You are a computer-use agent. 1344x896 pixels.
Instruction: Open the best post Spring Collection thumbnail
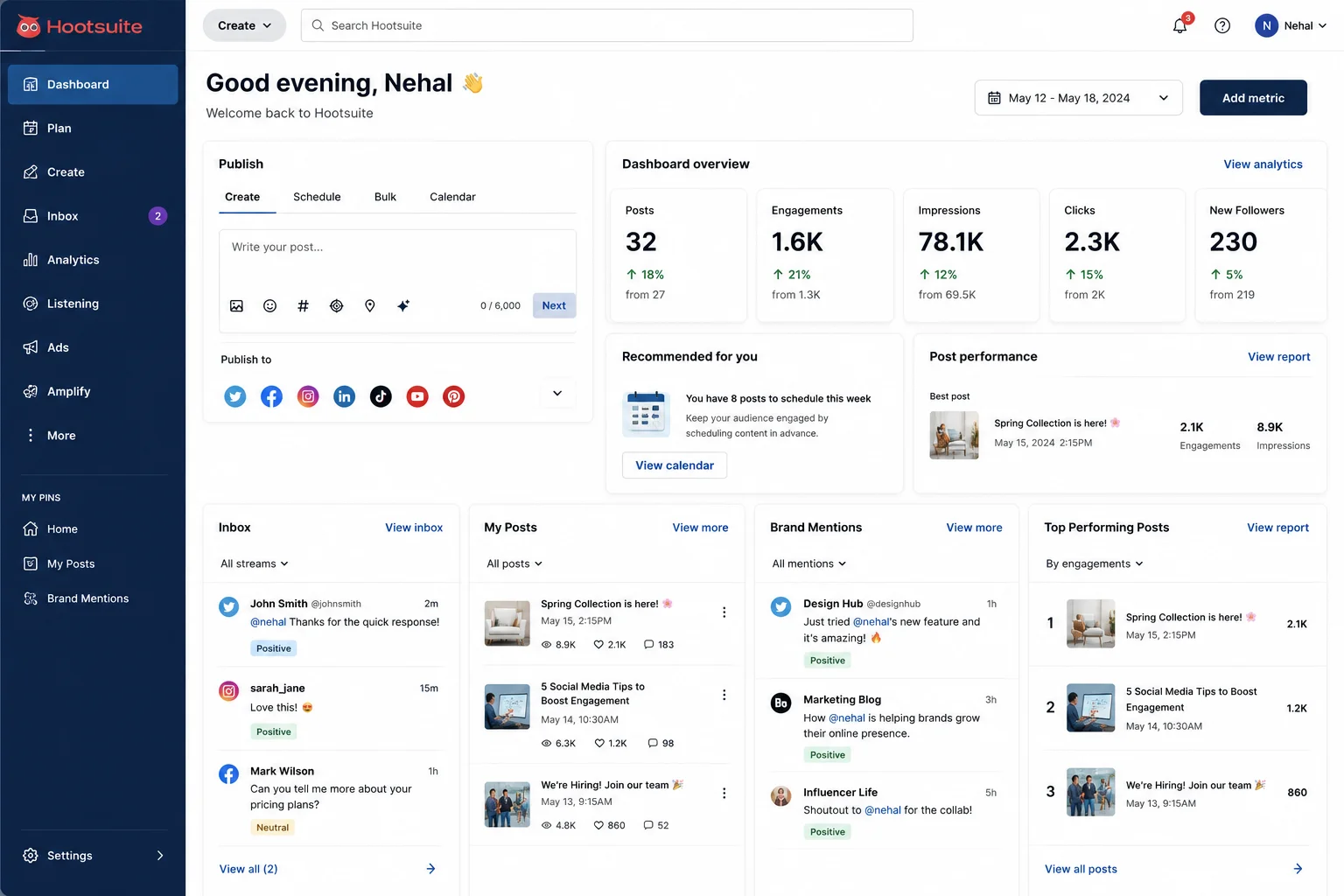pyautogui.click(x=954, y=435)
